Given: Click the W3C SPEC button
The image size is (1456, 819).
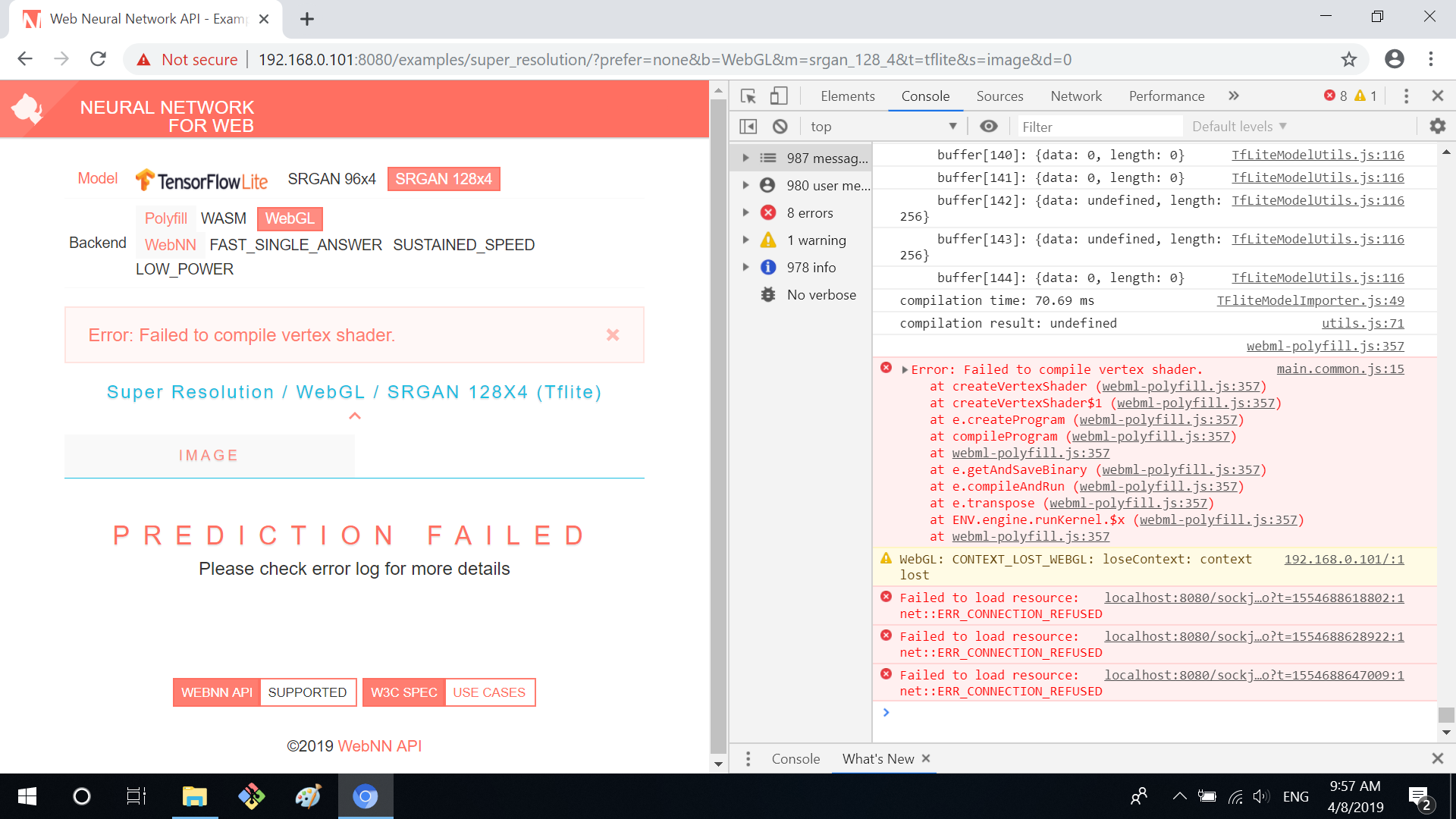Looking at the screenshot, I should pyautogui.click(x=403, y=692).
